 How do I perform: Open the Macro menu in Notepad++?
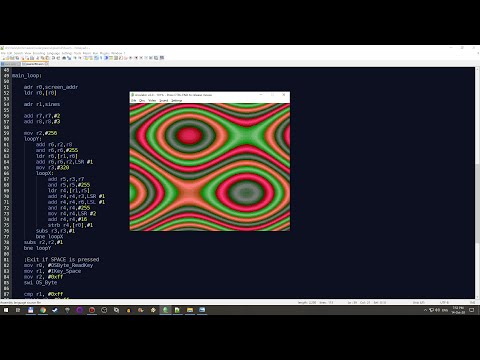coord(87,53)
